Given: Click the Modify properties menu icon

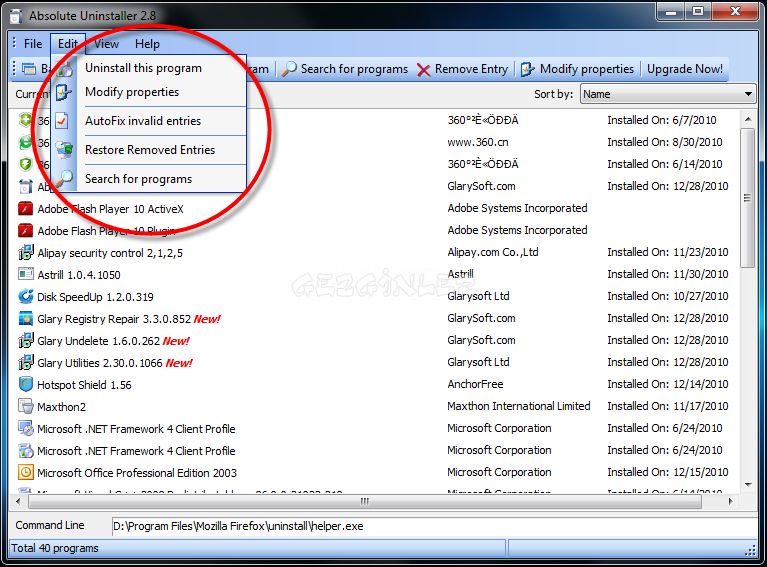Looking at the screenshot, I should click(x=64, y=92).
